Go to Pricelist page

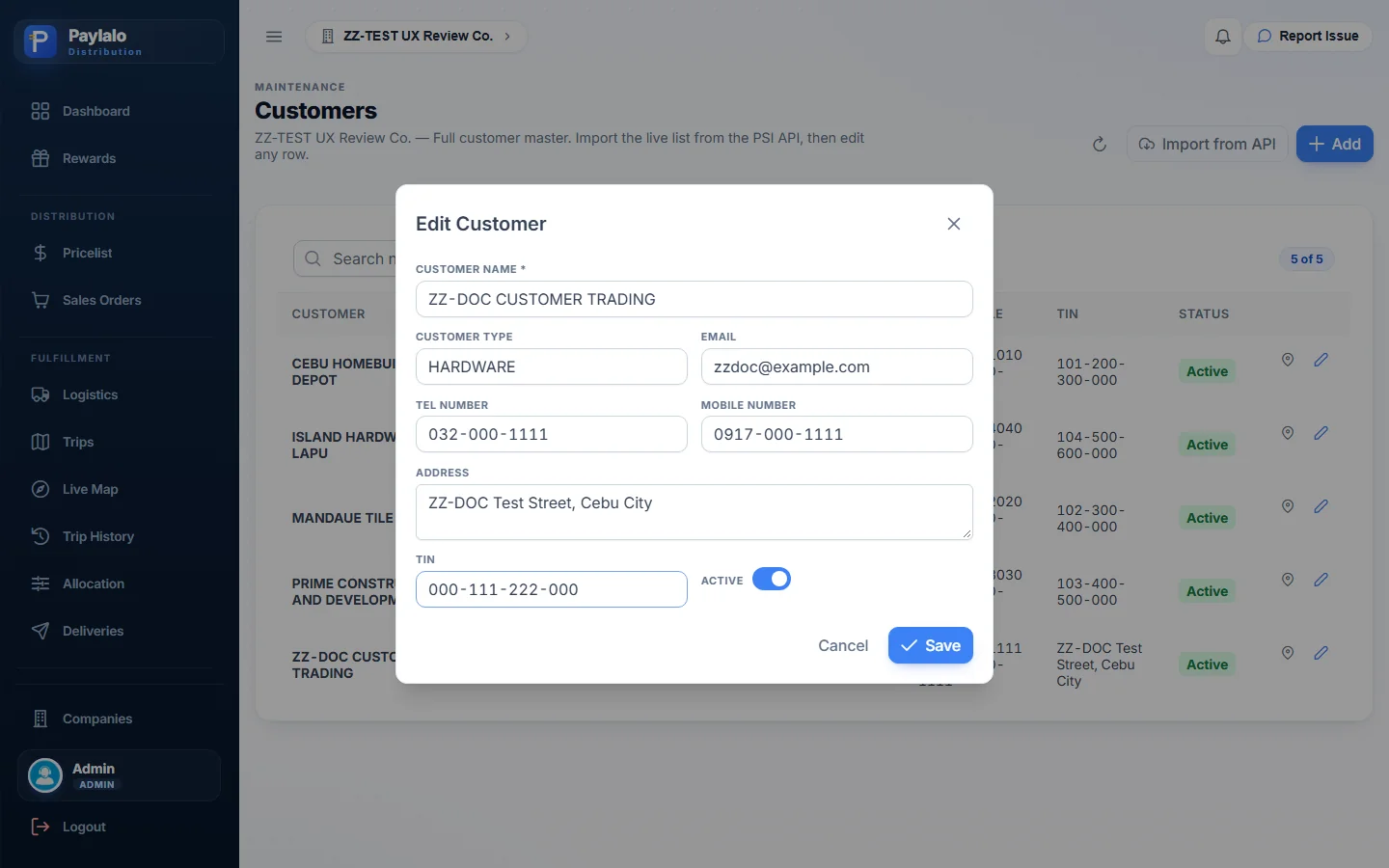click(x=120, y=253)
